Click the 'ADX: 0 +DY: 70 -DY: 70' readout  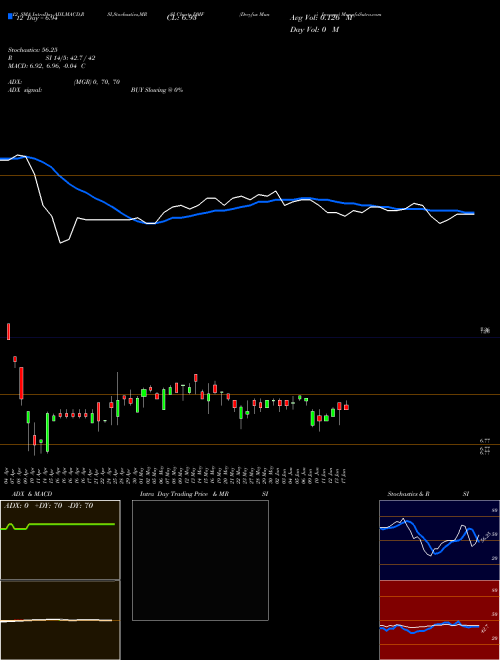(48, 506)
